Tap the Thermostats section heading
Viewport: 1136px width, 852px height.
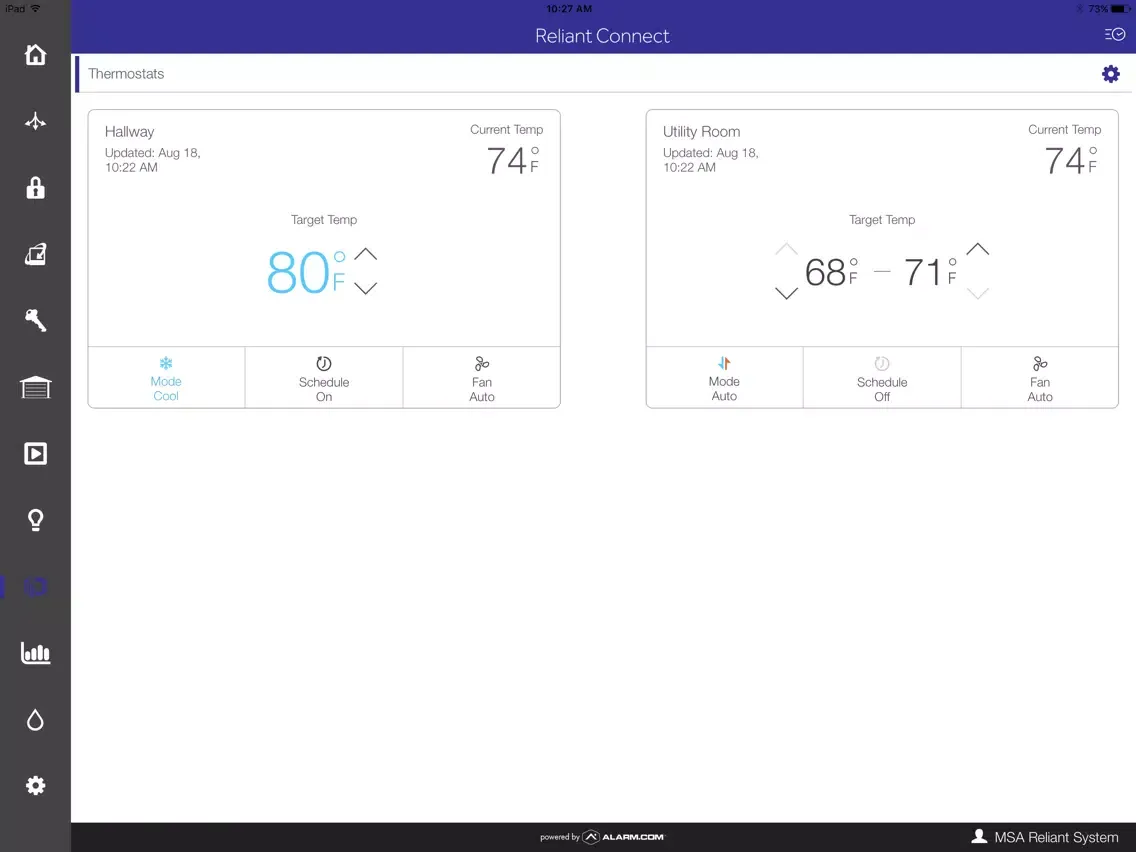(x=126, y=74)
